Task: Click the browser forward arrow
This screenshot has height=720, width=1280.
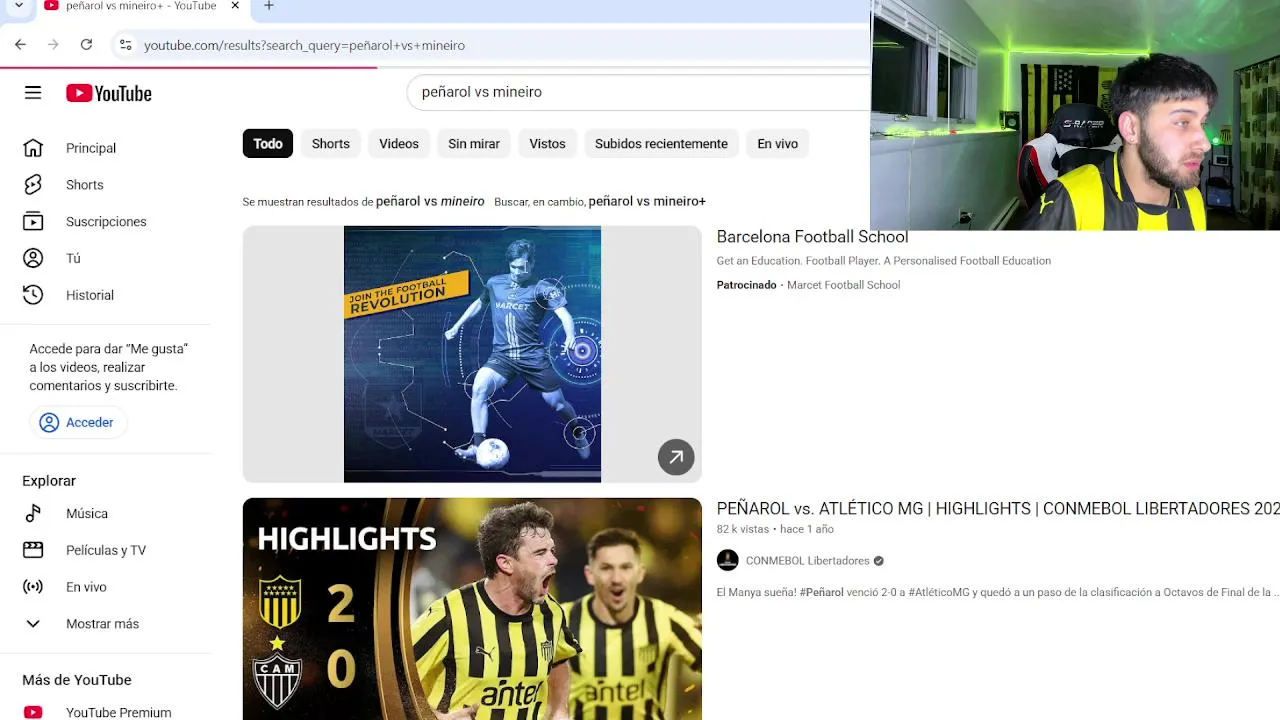Action: point(53,45)
